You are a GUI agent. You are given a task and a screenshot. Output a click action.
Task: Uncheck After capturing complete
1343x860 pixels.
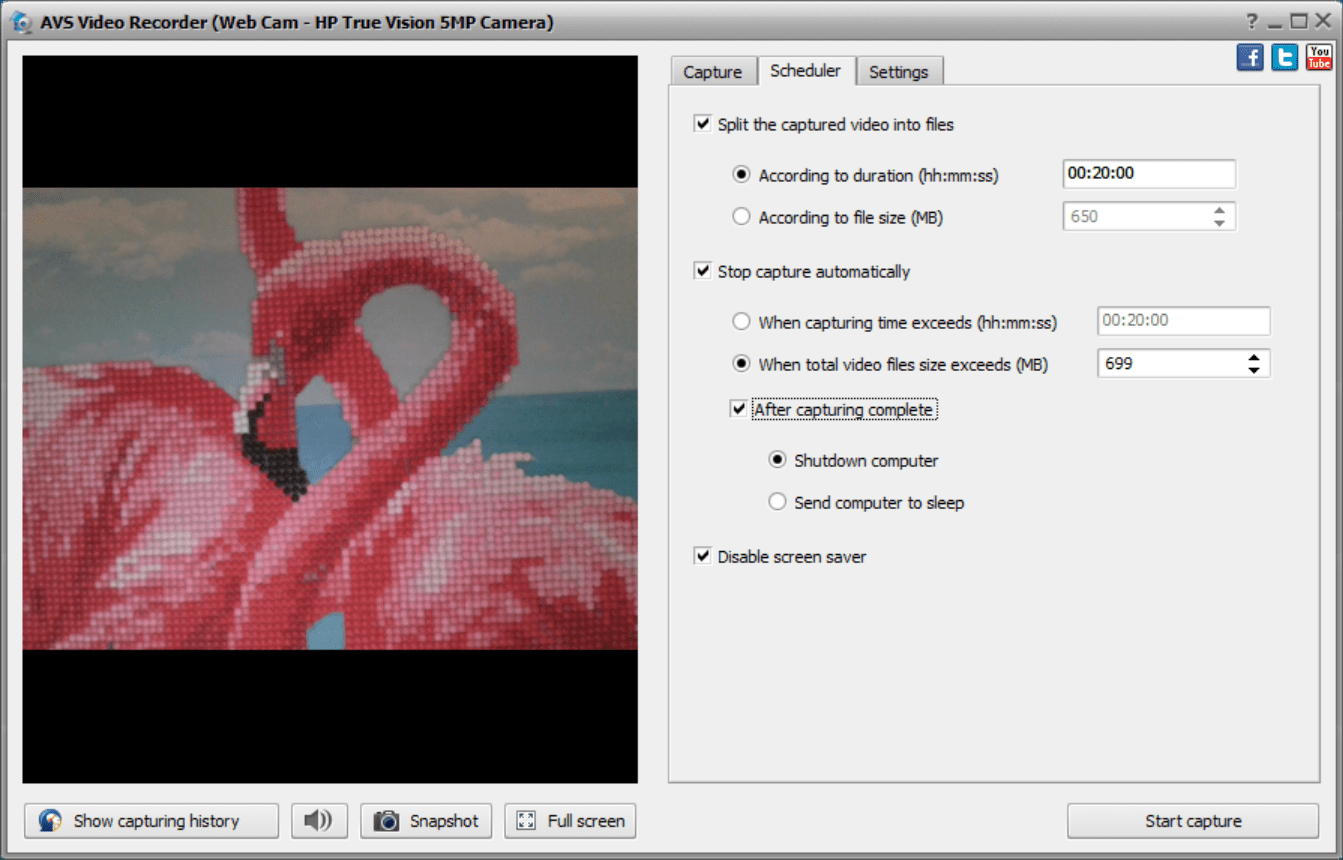tap(738, 409)
